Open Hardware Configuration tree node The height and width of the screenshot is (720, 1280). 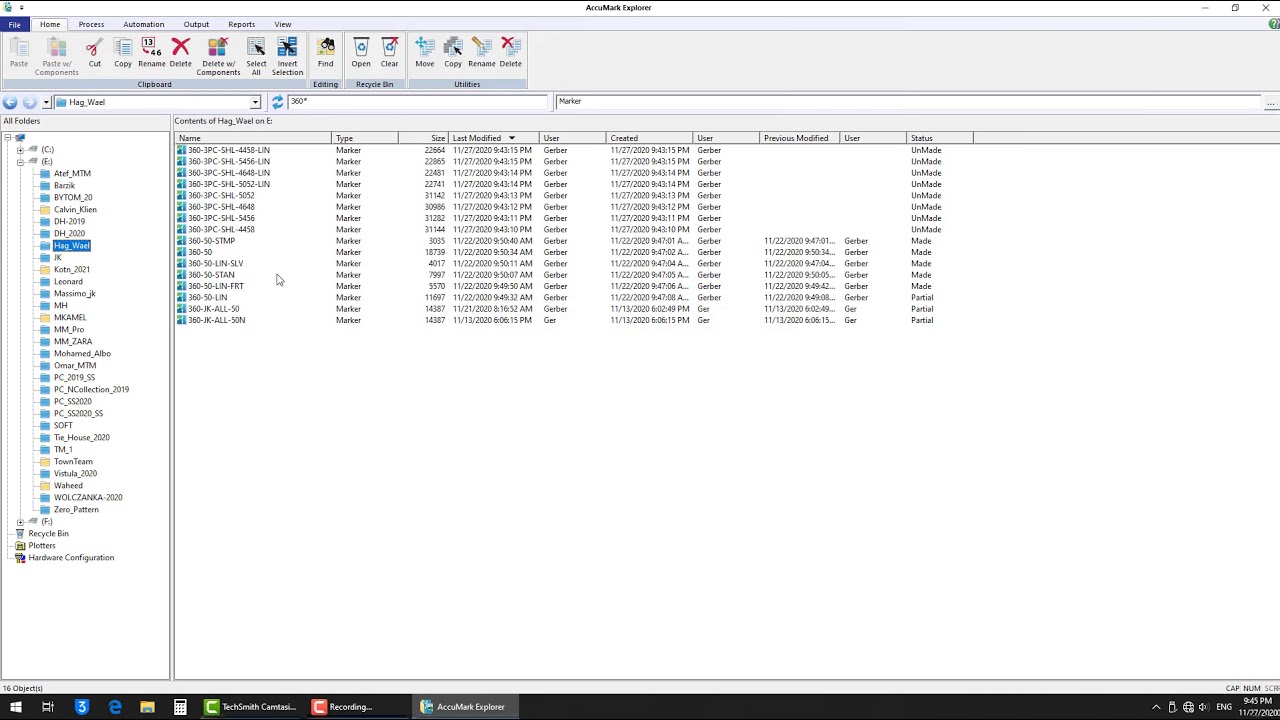click(71, 558)
